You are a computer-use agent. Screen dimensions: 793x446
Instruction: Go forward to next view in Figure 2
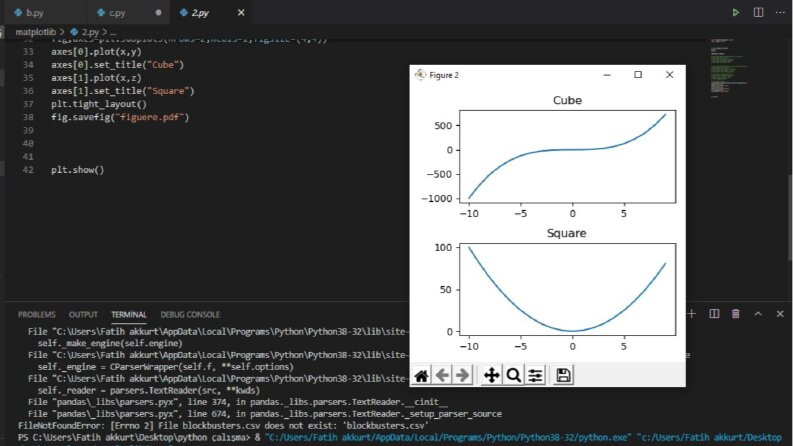click(462, 375)
